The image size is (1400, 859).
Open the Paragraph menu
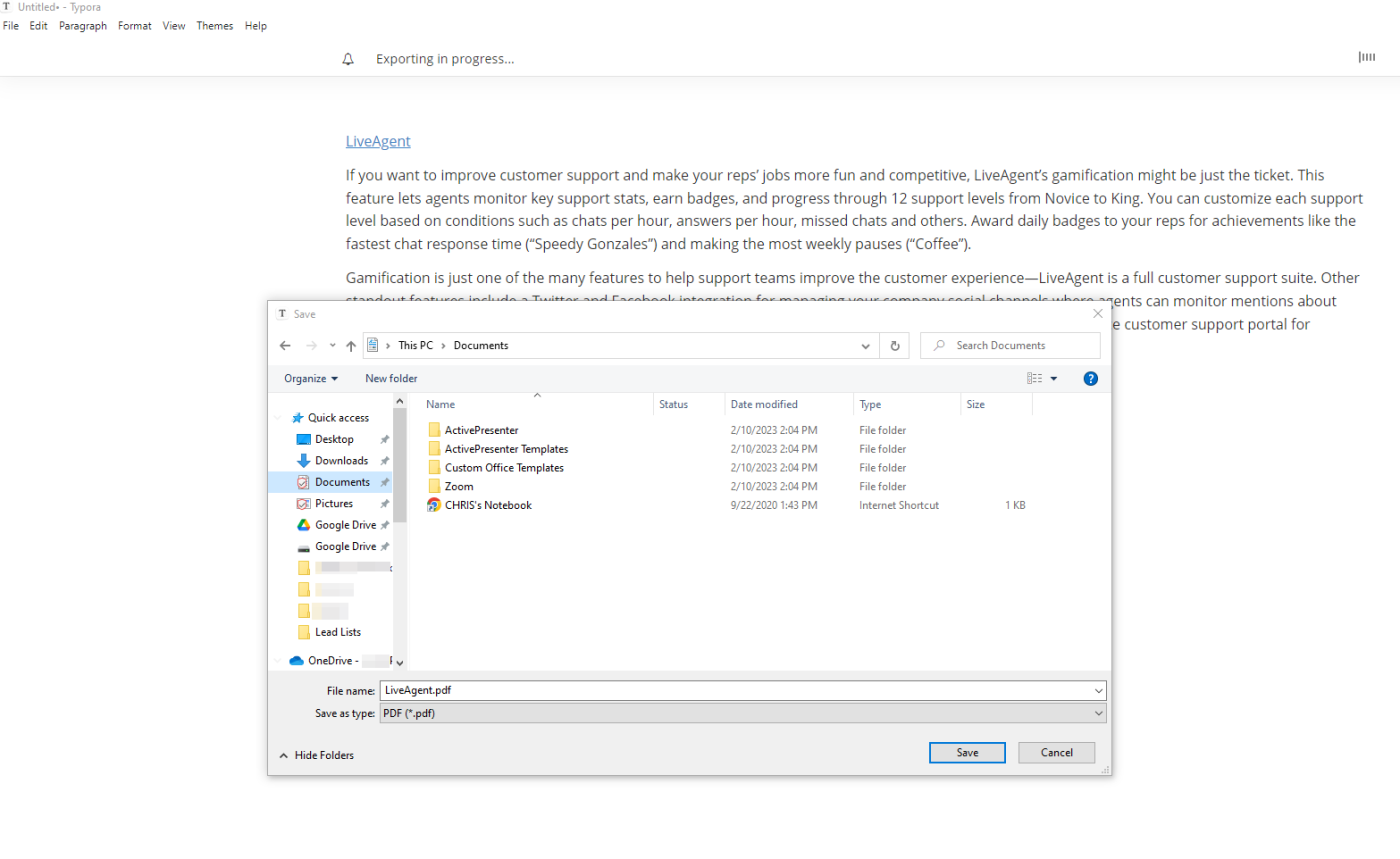(x=83, y=26)
